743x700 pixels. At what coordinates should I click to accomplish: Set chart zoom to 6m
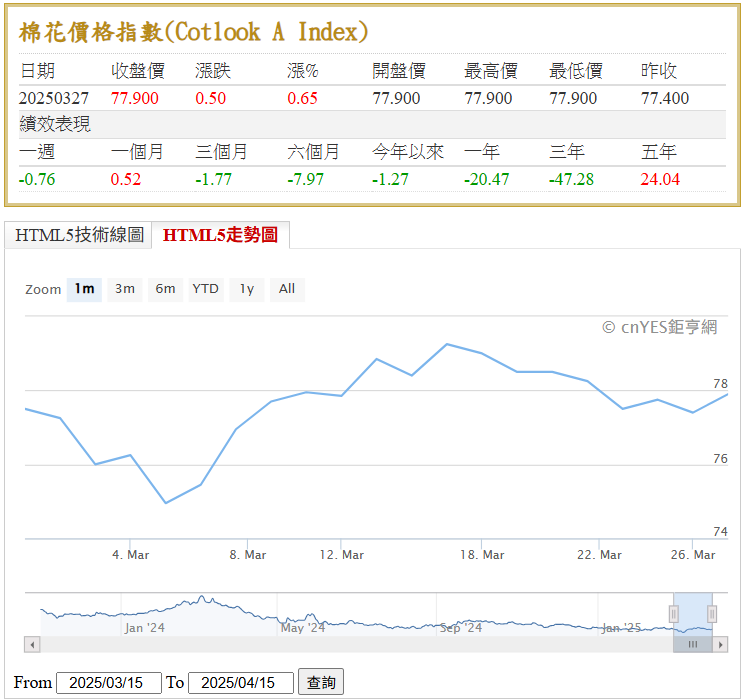[x=165, y=289]
